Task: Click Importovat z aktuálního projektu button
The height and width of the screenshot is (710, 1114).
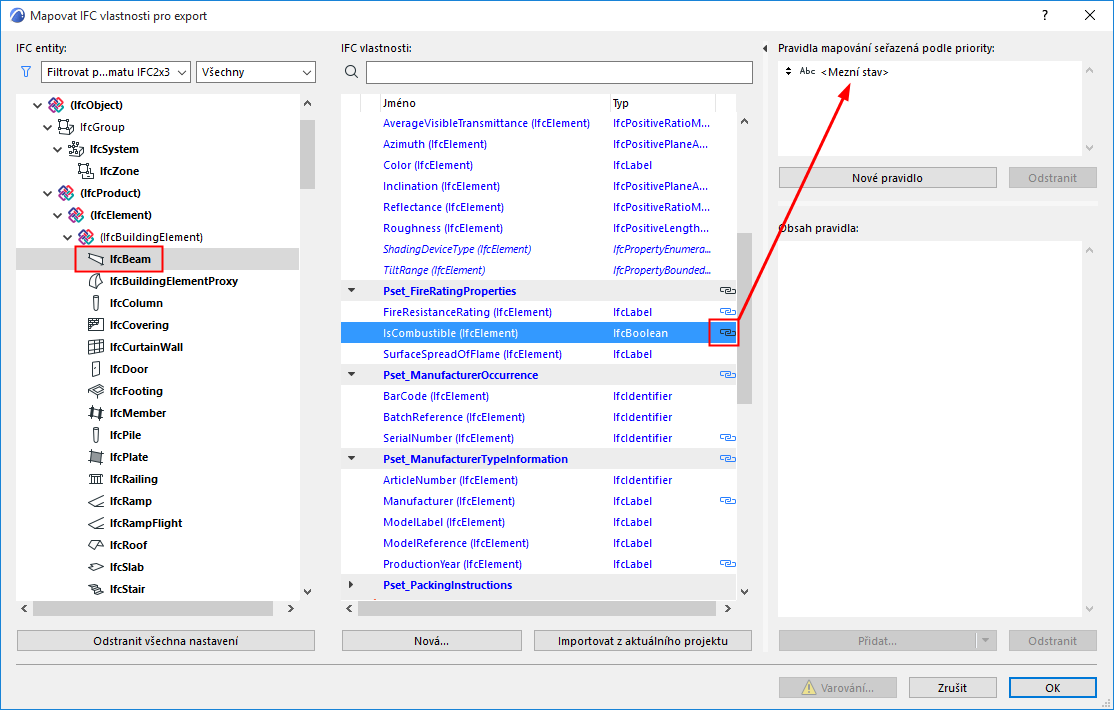Action: pos(643,640)
